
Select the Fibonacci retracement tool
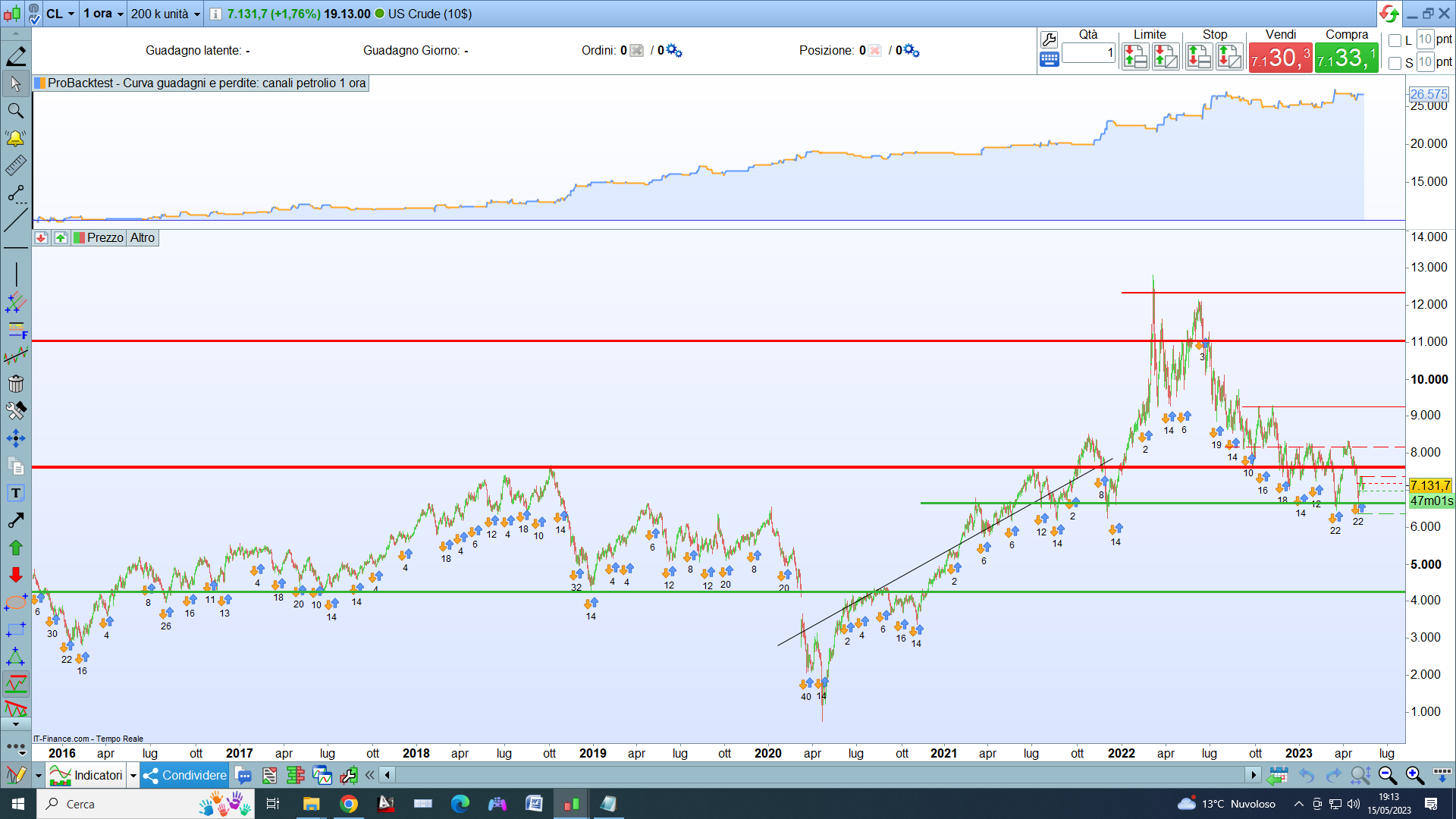click(16, 330)
